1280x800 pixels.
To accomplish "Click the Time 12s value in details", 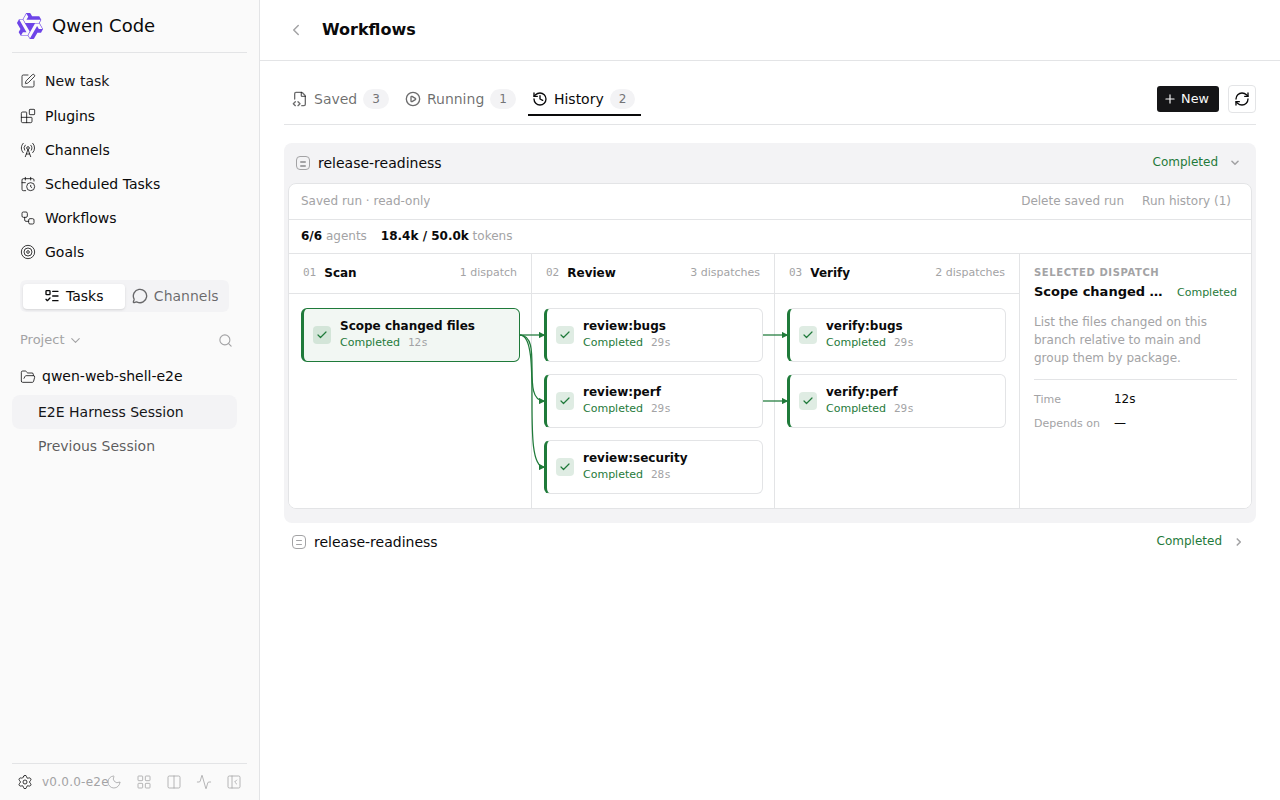I will (1125, 399).
